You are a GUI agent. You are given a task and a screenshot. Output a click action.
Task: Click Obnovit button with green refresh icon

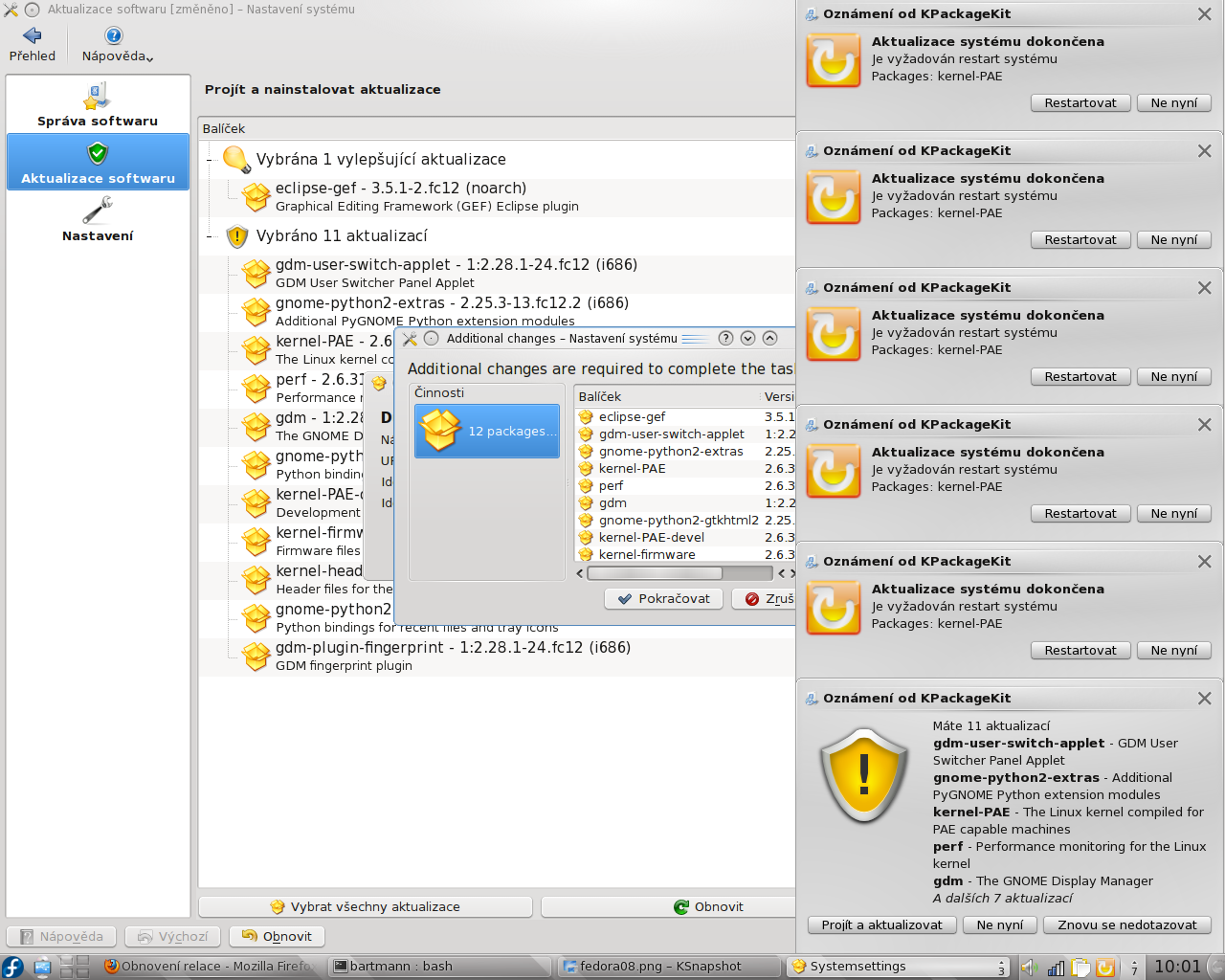pos(668,906)
